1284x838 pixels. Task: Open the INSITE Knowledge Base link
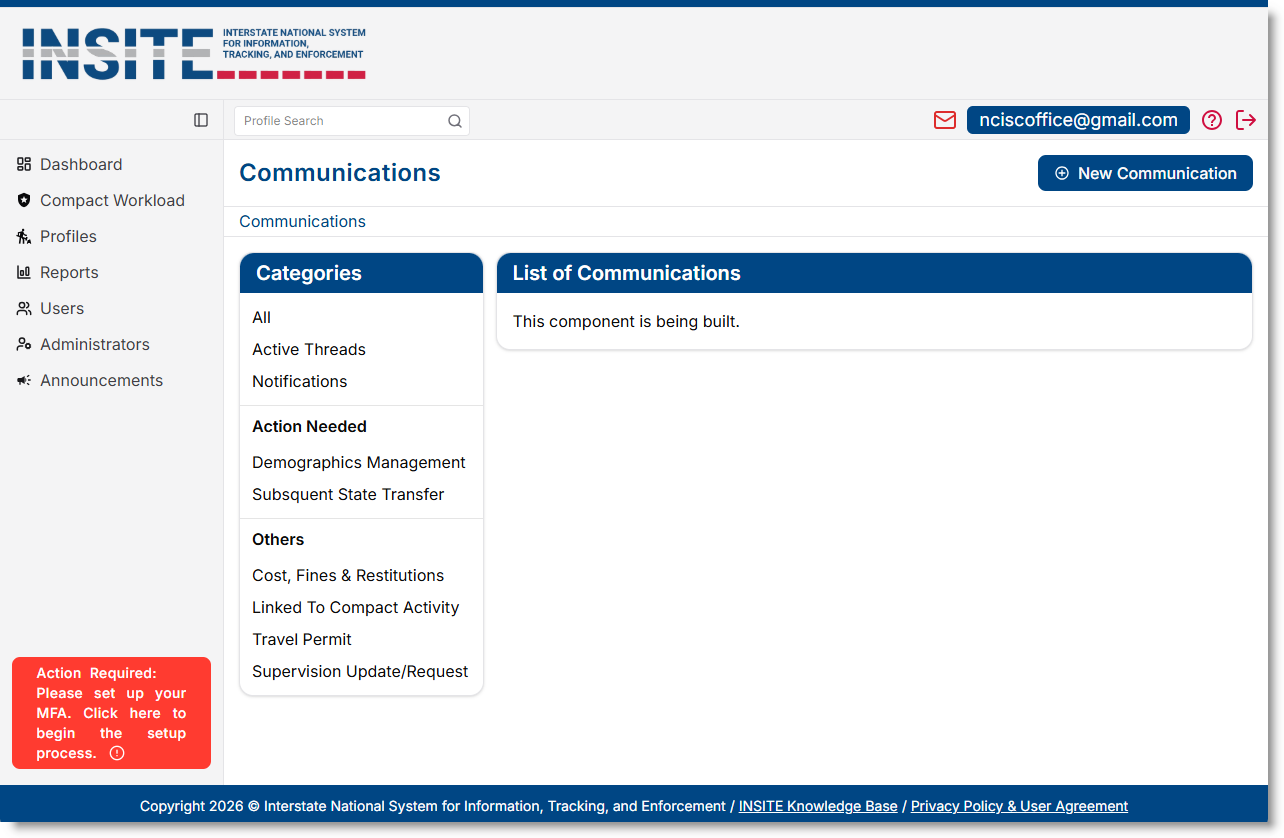tap(818, 806)
